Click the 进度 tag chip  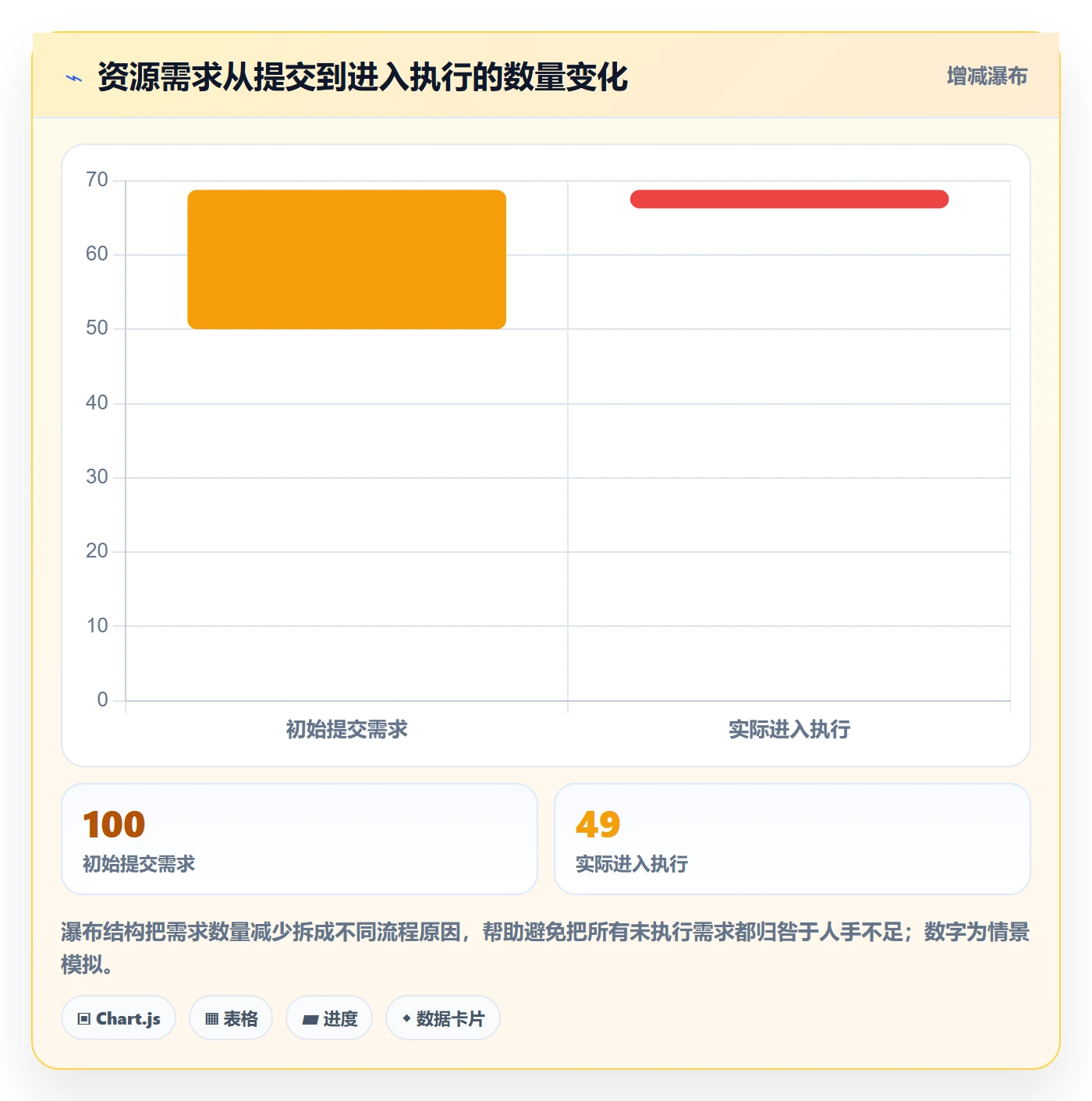pyautogui.click(x=329, y=1018)
